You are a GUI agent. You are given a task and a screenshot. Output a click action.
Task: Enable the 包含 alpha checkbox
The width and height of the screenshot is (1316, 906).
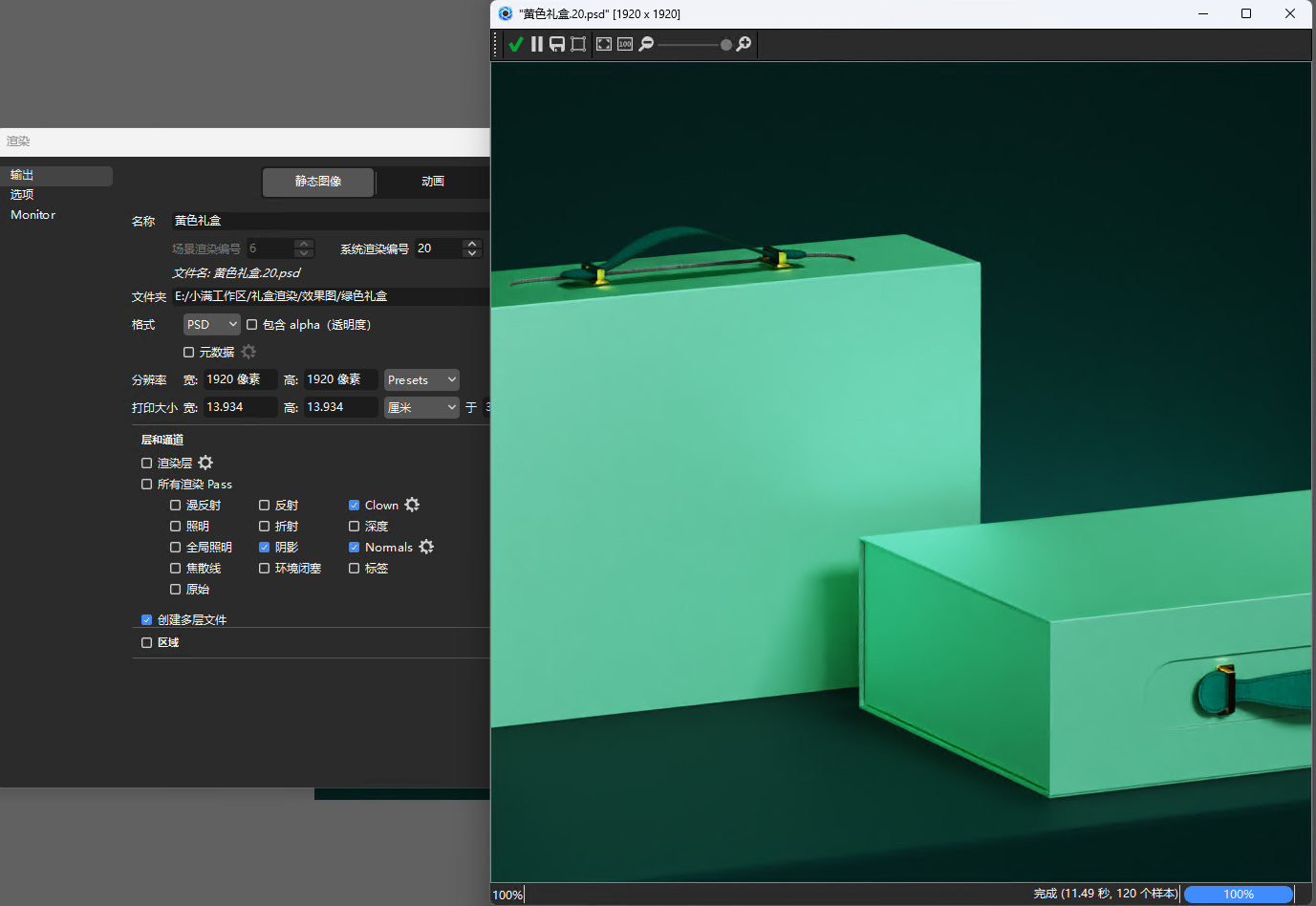pos(252,325)
